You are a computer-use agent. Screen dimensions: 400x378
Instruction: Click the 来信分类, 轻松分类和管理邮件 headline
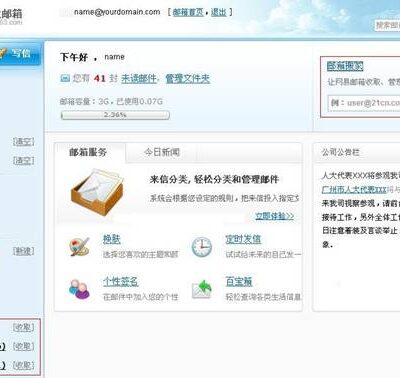(x=214, y=179)
